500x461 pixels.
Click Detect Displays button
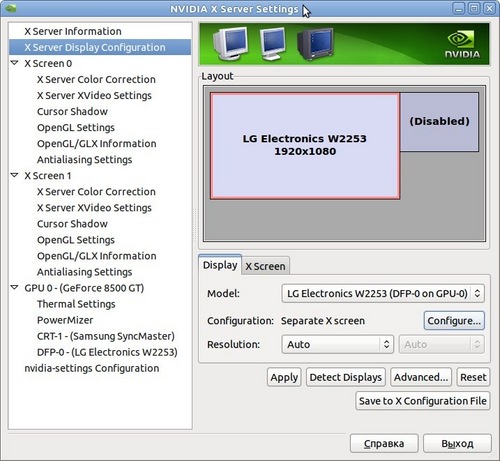tap(346, 377)
